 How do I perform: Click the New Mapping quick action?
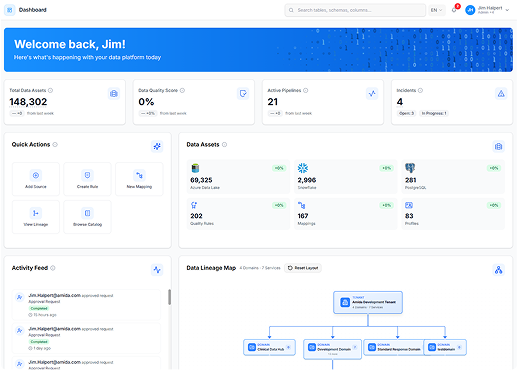point(139,179)
